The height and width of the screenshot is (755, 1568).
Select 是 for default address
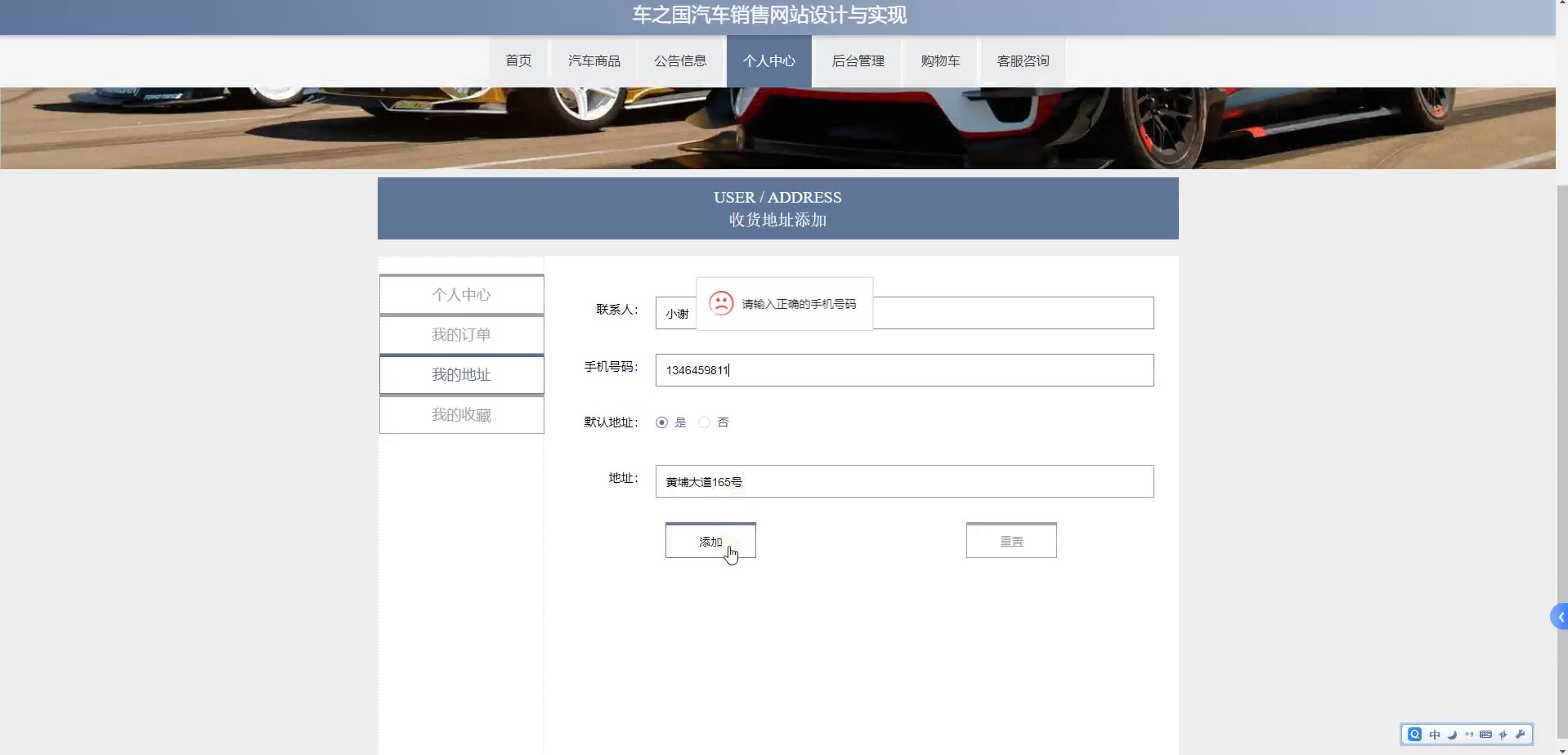[662, 422]
